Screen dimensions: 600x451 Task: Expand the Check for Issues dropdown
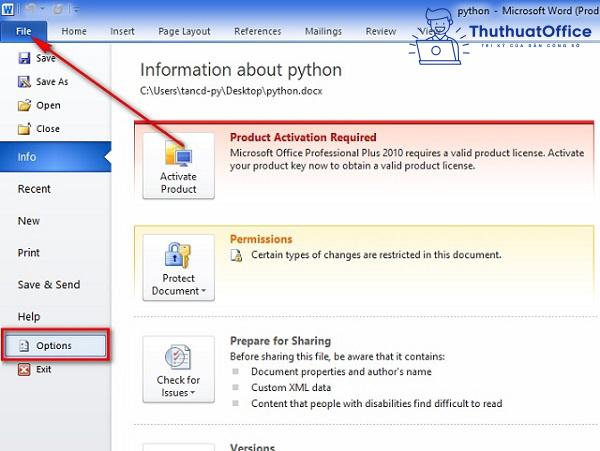pyautogui.click(x=178, y=370)
